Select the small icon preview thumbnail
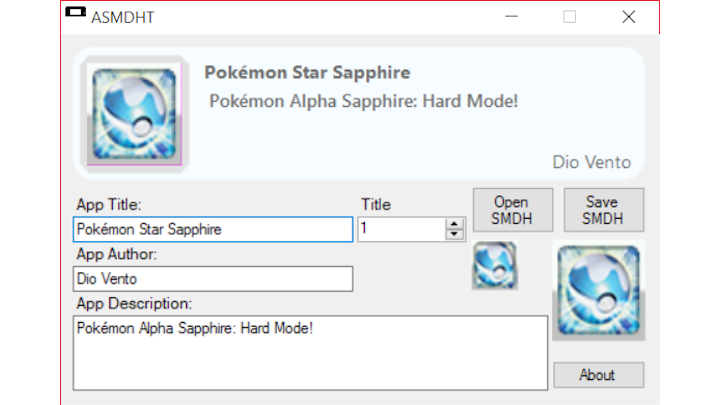The width and height of the screenshot is (720, 405). coord(495,265)
